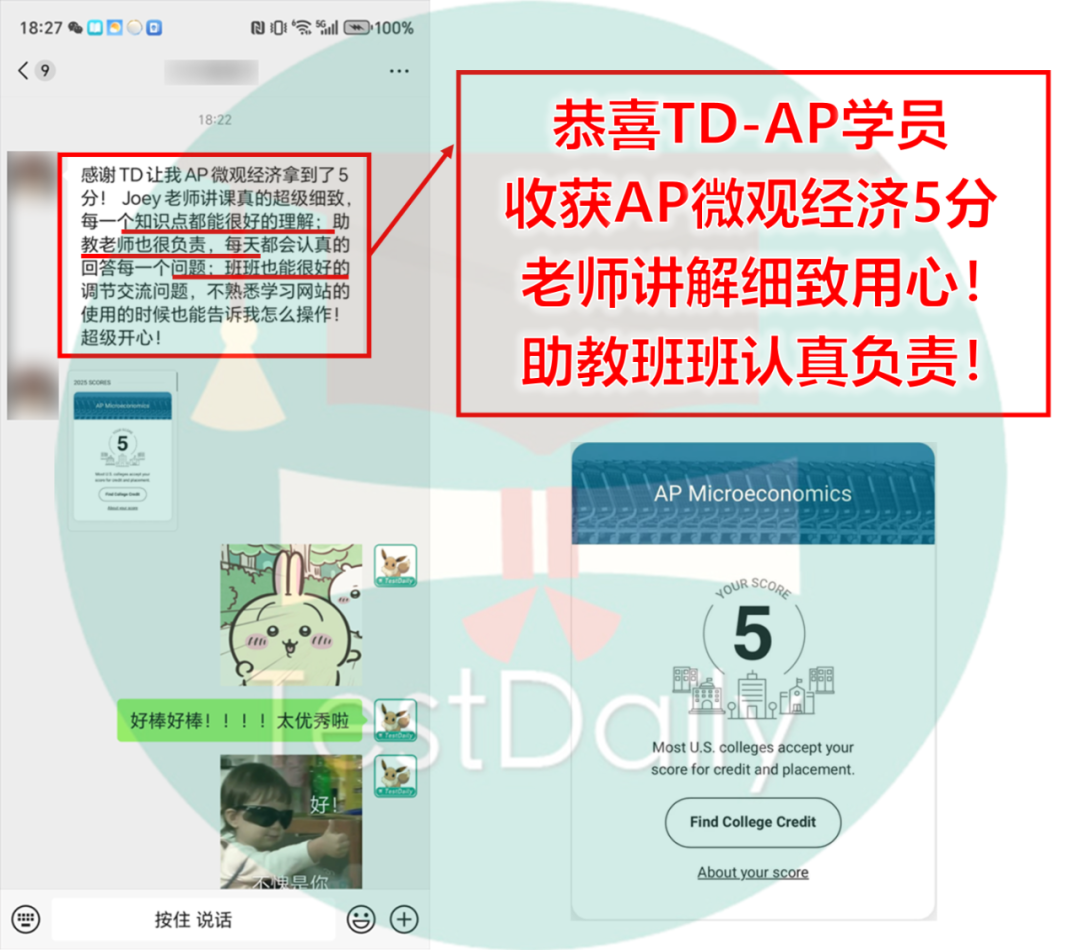Click the Find College Credit button
Viewport: 1080px width, 950px height.
(753, 822)
